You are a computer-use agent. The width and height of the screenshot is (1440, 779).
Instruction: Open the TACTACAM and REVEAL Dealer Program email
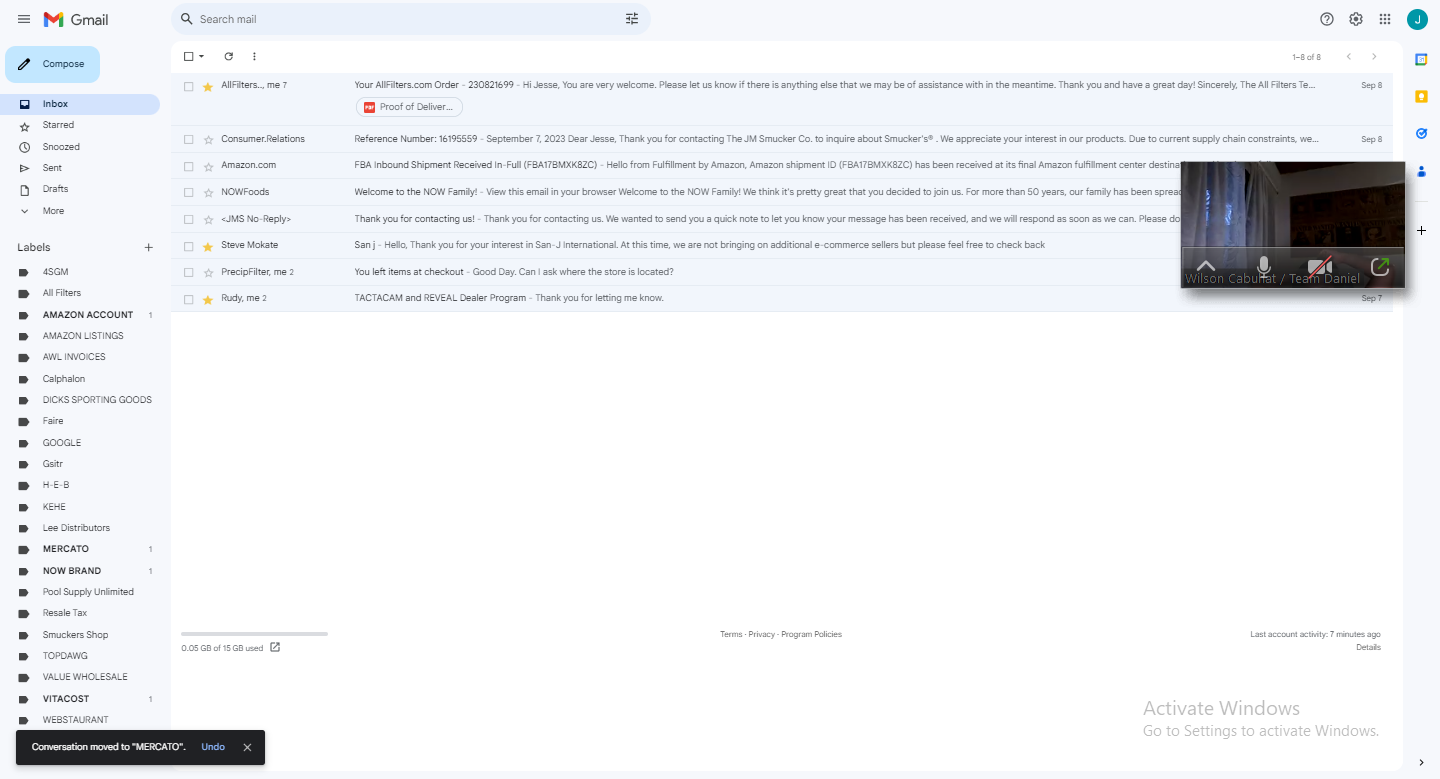tap(782, 299)
